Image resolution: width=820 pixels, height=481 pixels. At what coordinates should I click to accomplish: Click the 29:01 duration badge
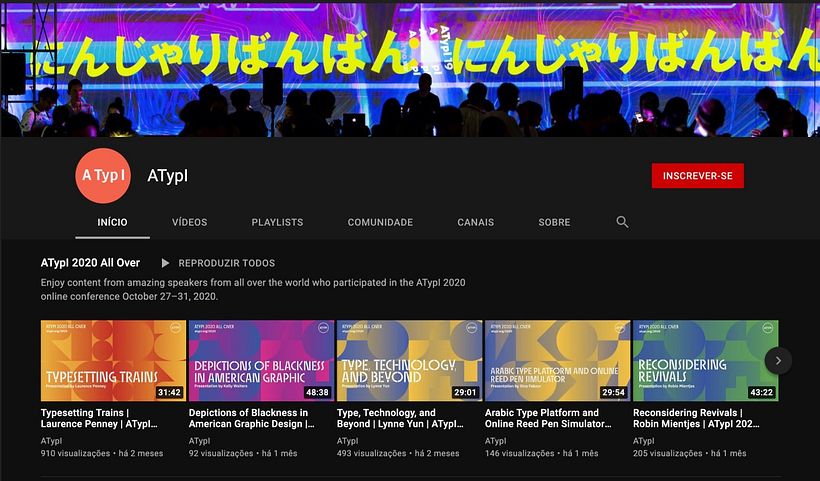[x=465, y=392]
